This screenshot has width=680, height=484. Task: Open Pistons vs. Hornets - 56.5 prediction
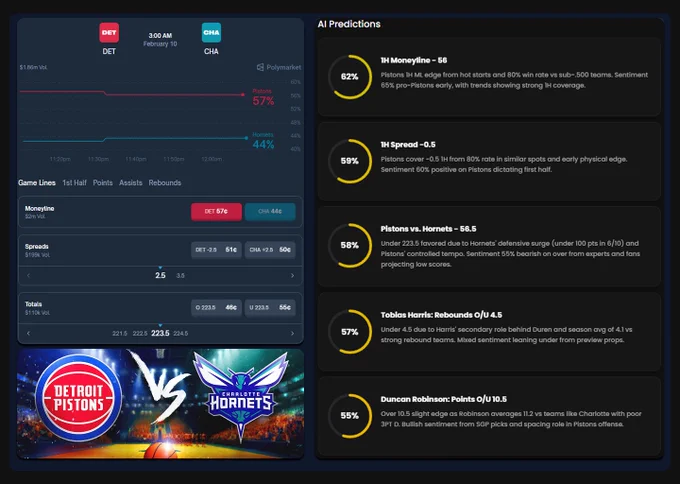489,246
